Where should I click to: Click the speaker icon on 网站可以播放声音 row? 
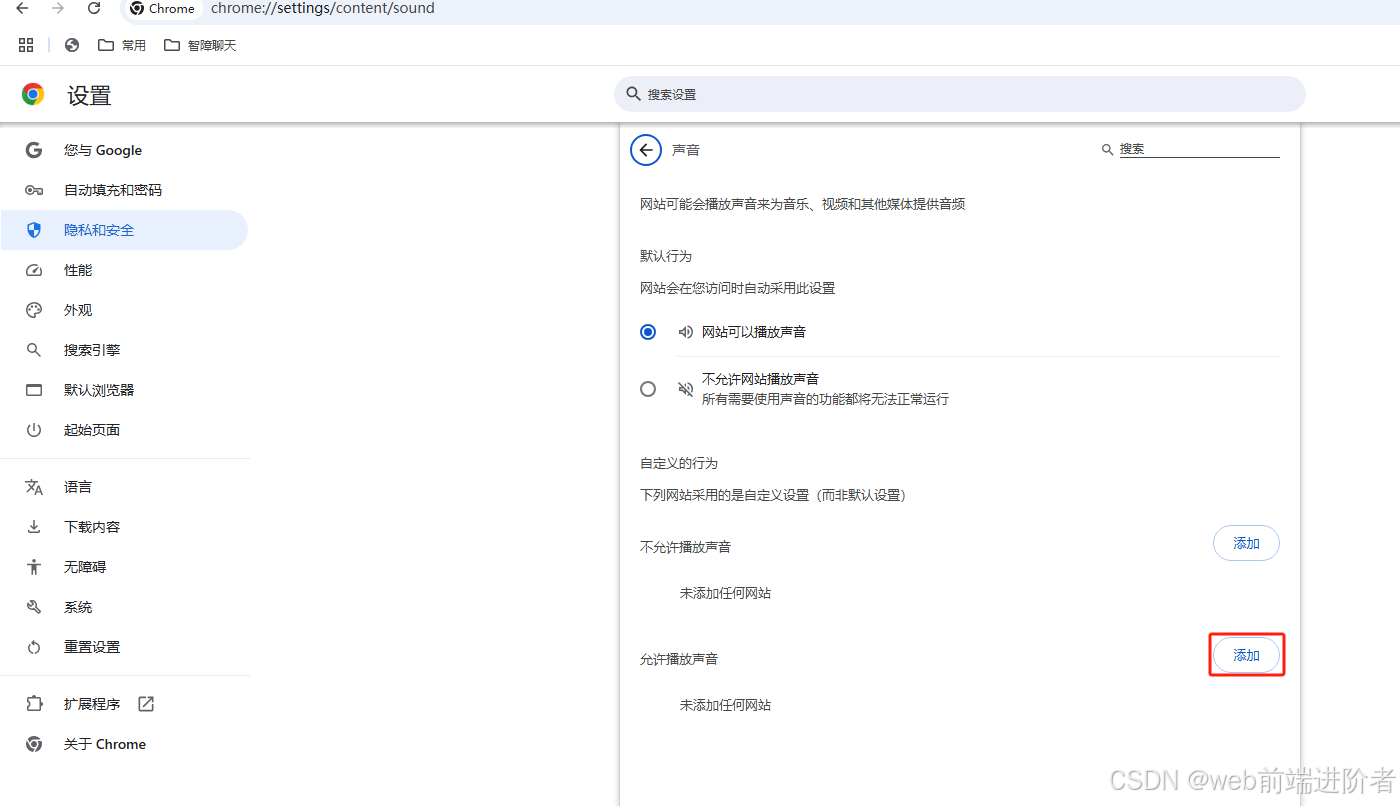[685, 331]
